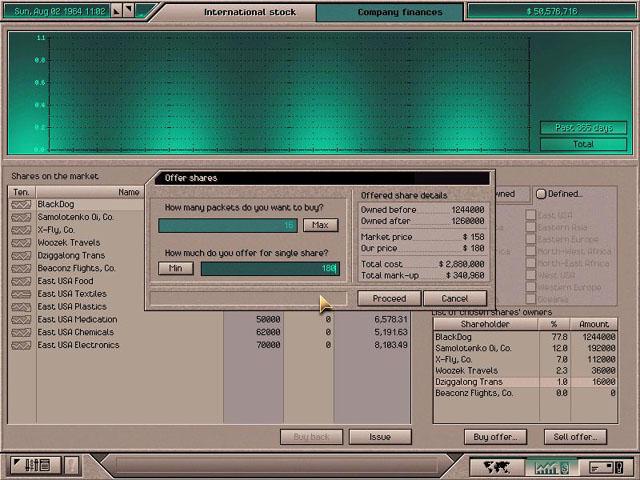The height and width of the screenshot is (480, 640).
Task: Click the trend icon beside East USA Electronics
Action: click(x=21, y=345)
